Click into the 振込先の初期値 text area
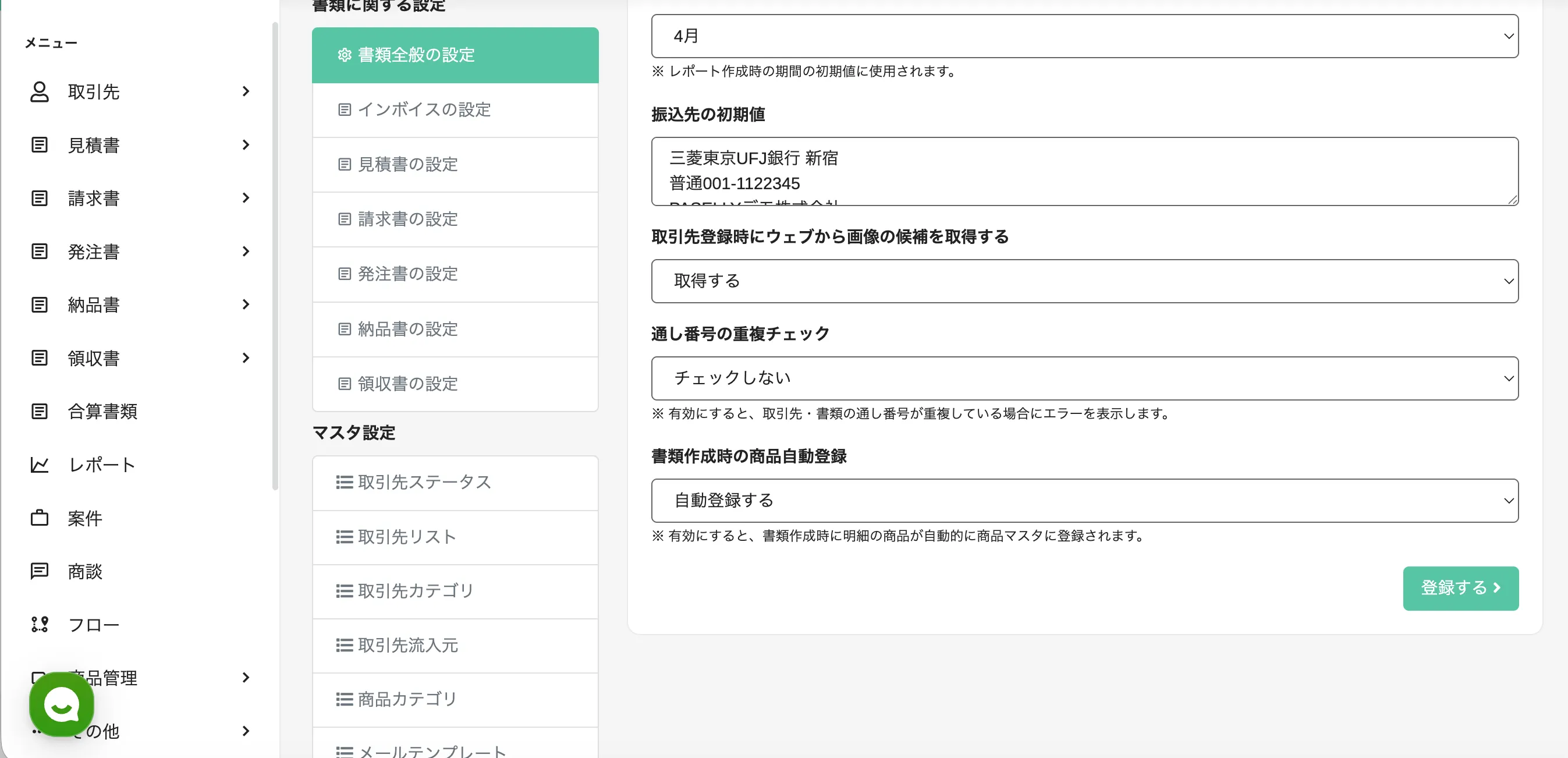Screen dimensions: 1568x758 point(1084,171)
